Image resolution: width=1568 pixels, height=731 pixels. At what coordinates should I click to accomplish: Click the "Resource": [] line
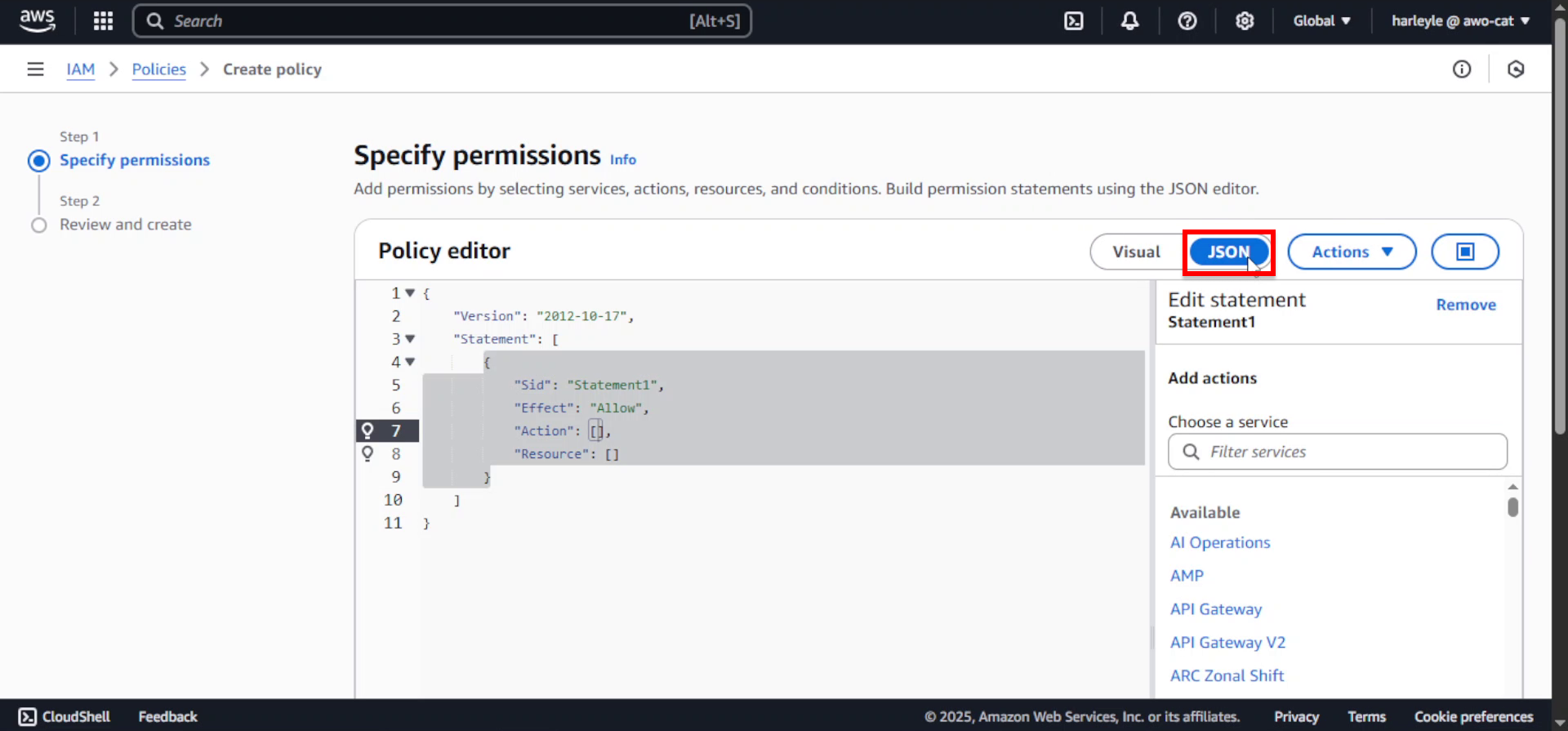click(x=566, y=453)
